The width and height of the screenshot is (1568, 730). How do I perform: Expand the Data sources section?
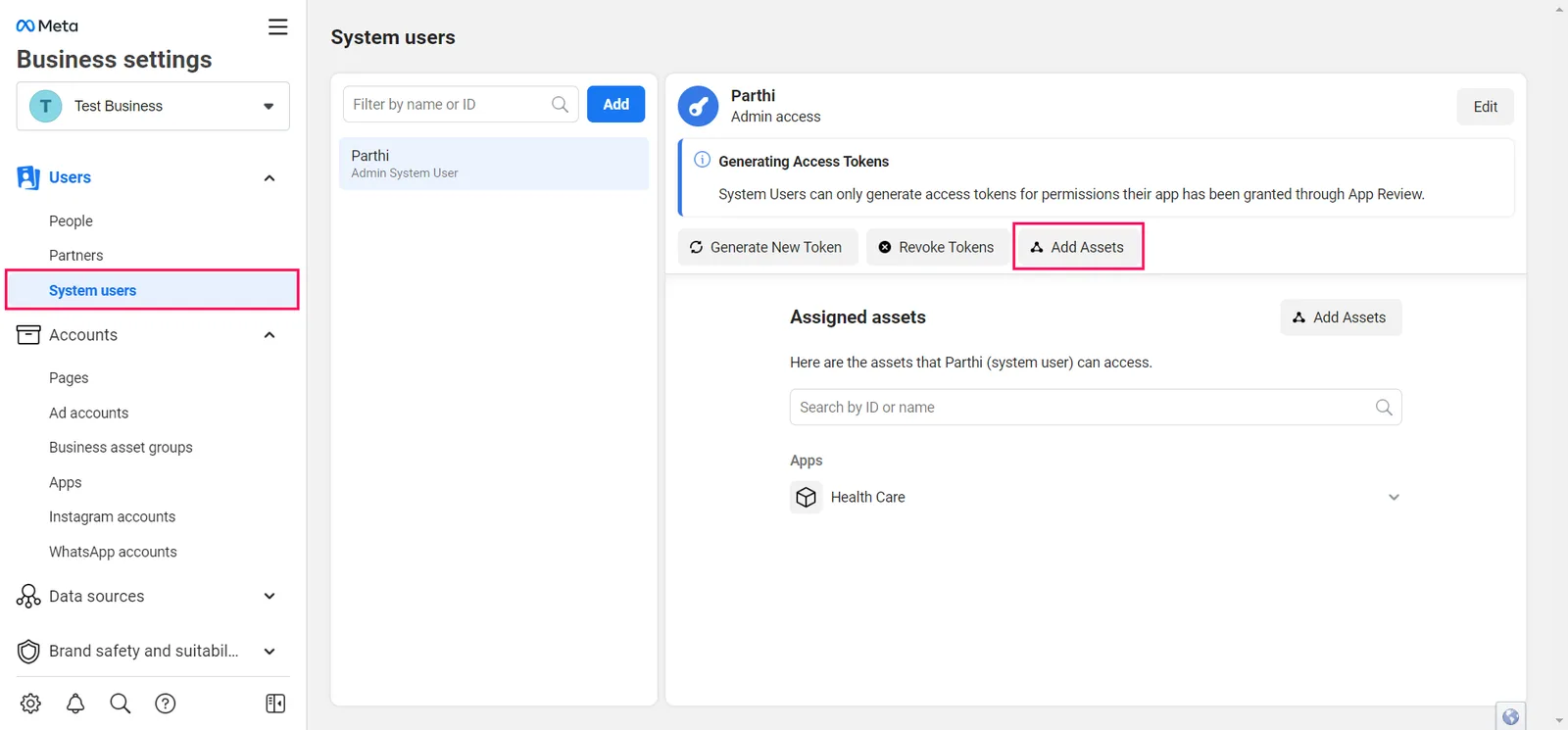click(x=269, y=596)
